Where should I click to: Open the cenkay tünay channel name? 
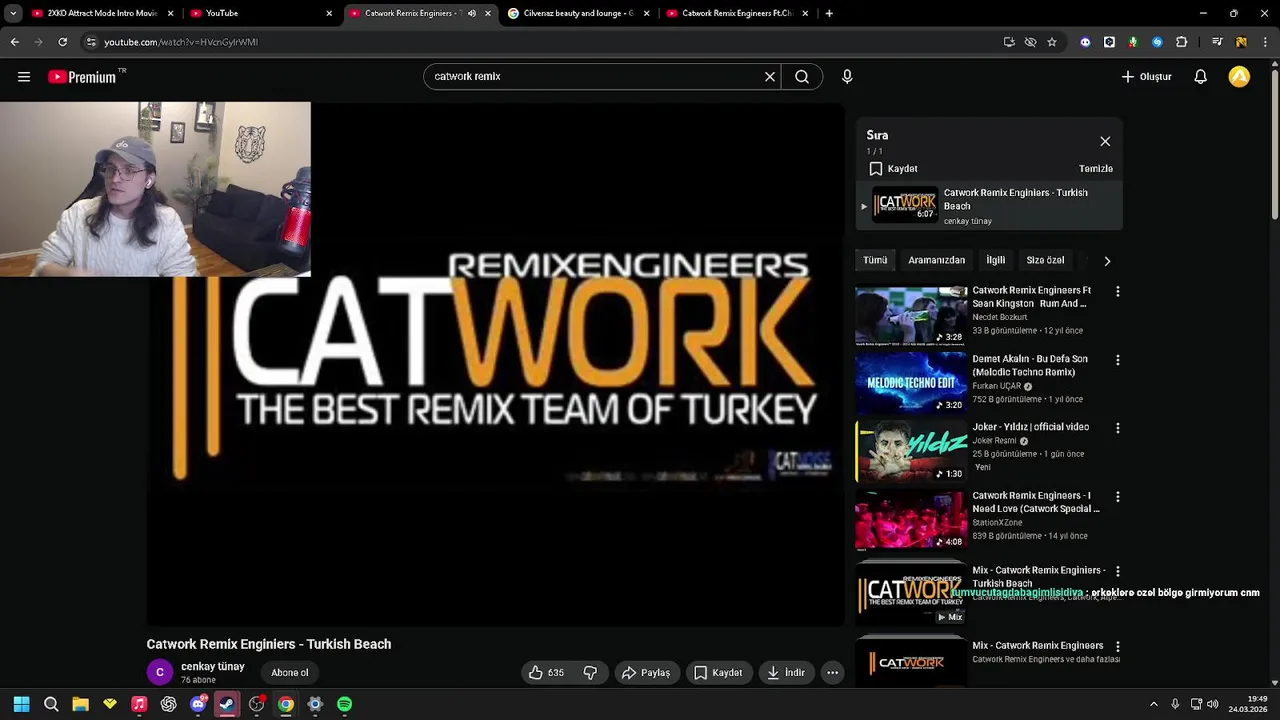213,666
